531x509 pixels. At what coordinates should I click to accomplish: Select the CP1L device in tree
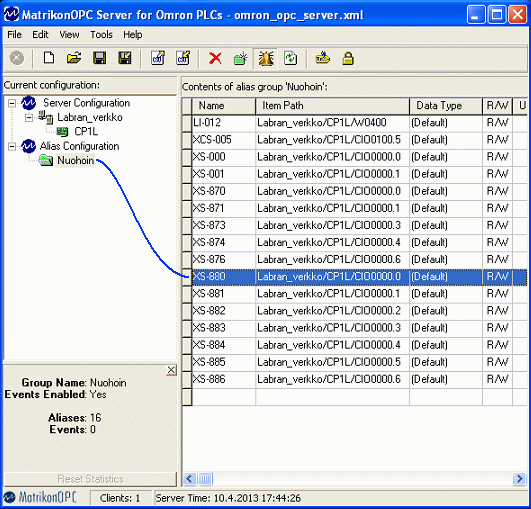pyautogui.click(x=86, y=131)
